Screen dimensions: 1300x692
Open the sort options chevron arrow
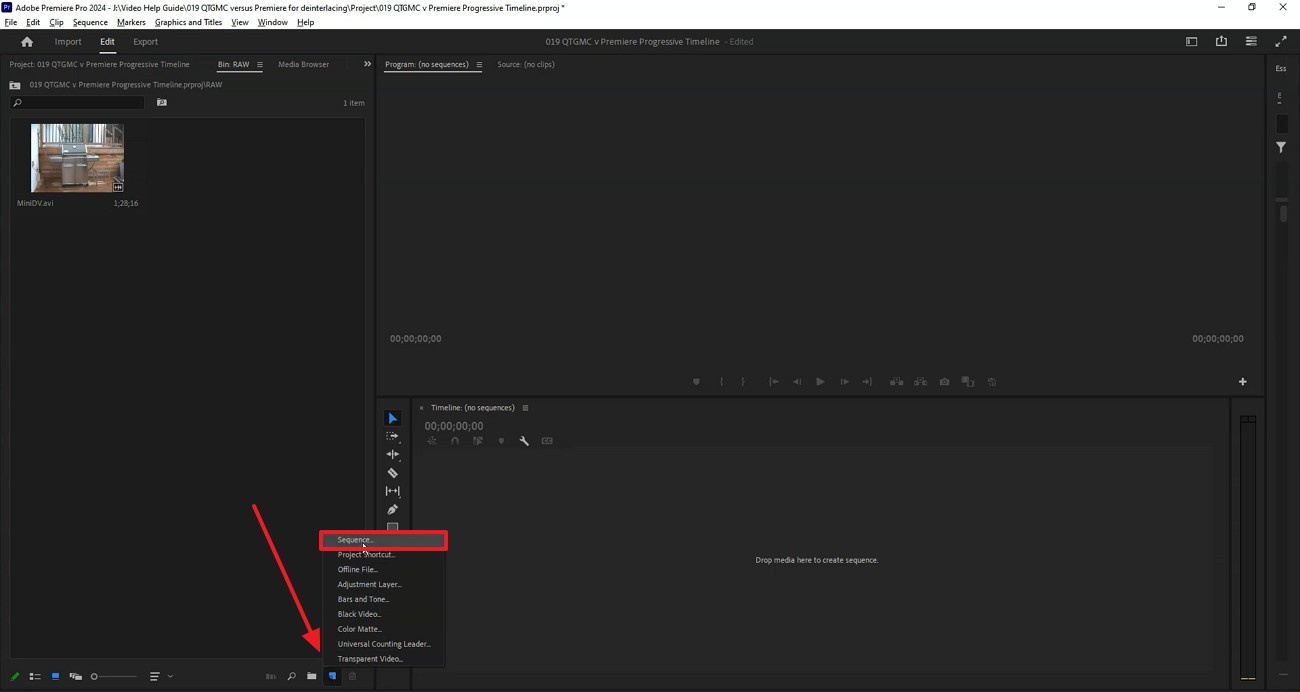[x=170, y=676]
